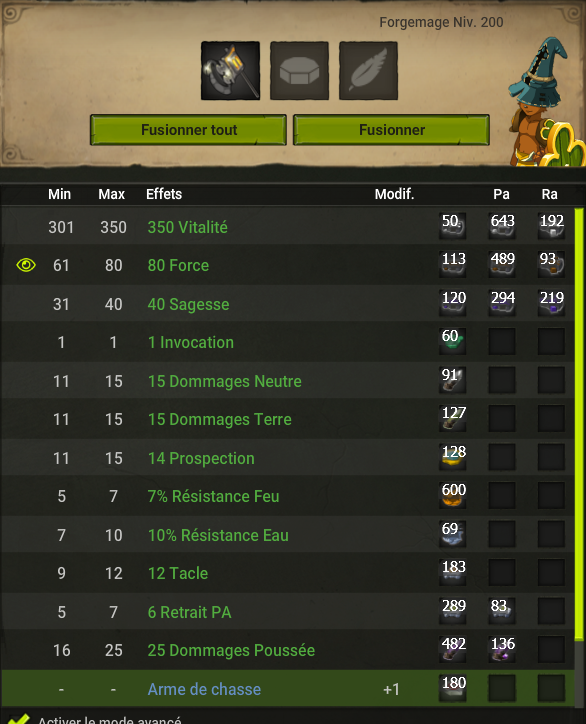Select the 600 Résistance Feu rune
Image resolution: width=586 pixels, height=724 pixels.
point(452,495)
